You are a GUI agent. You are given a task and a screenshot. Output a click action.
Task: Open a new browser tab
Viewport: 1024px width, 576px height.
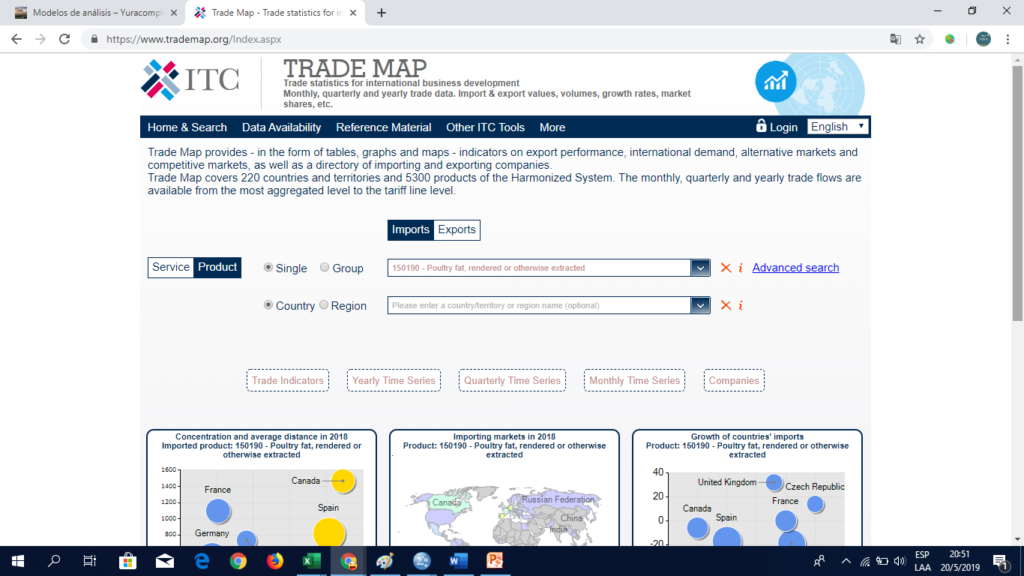coord(381,12)
